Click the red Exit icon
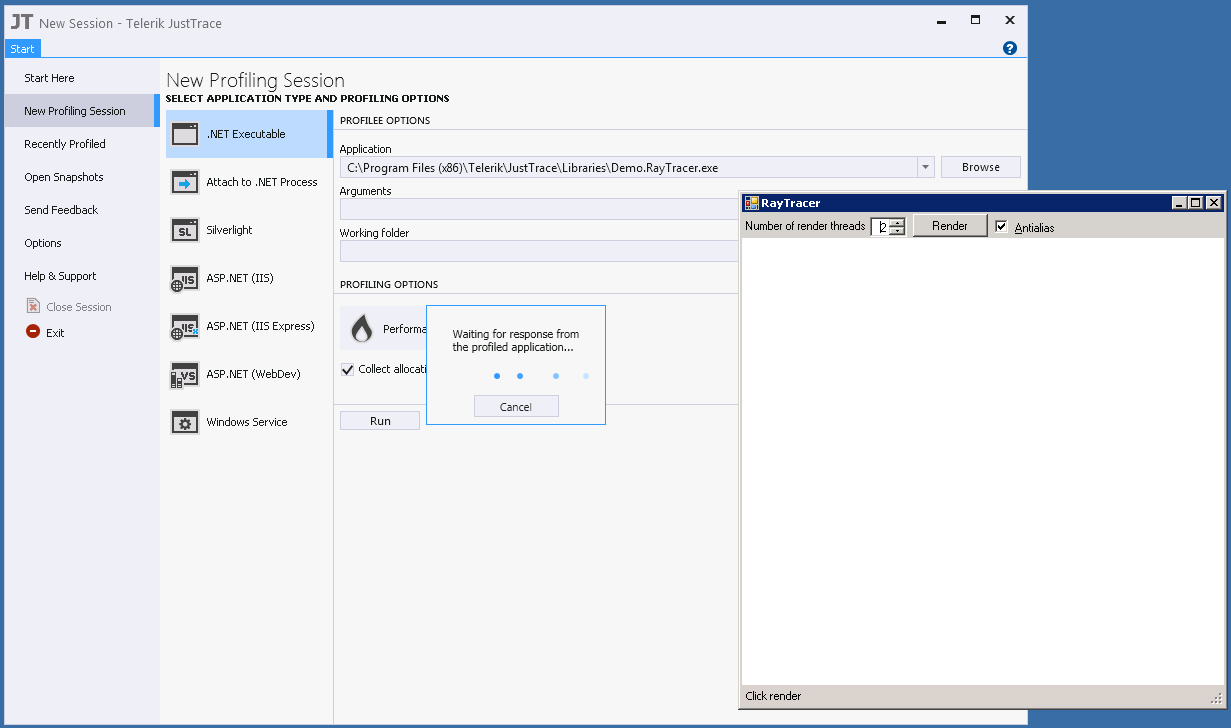Image resolution: width=1231 pixels, height=728 pixels. pos(33,332)
